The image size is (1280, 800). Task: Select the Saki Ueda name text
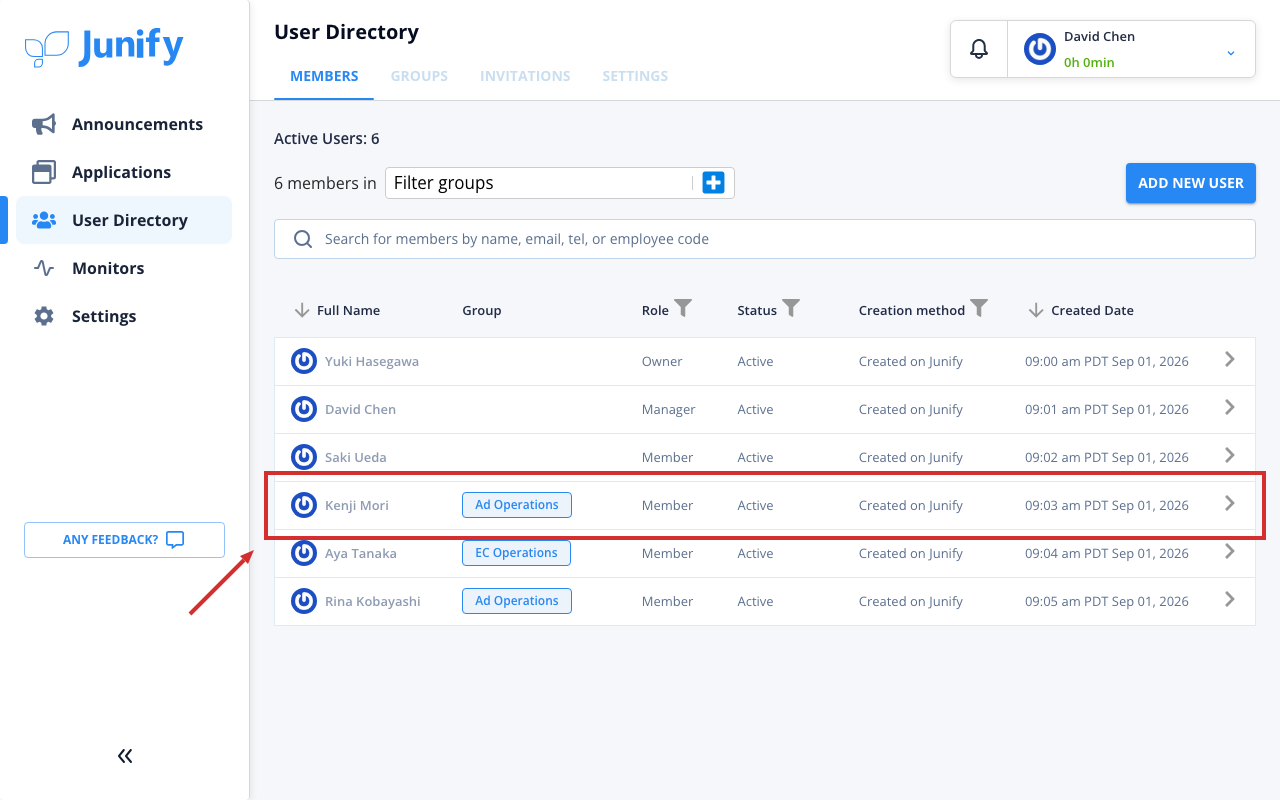(x=356, y=458)
